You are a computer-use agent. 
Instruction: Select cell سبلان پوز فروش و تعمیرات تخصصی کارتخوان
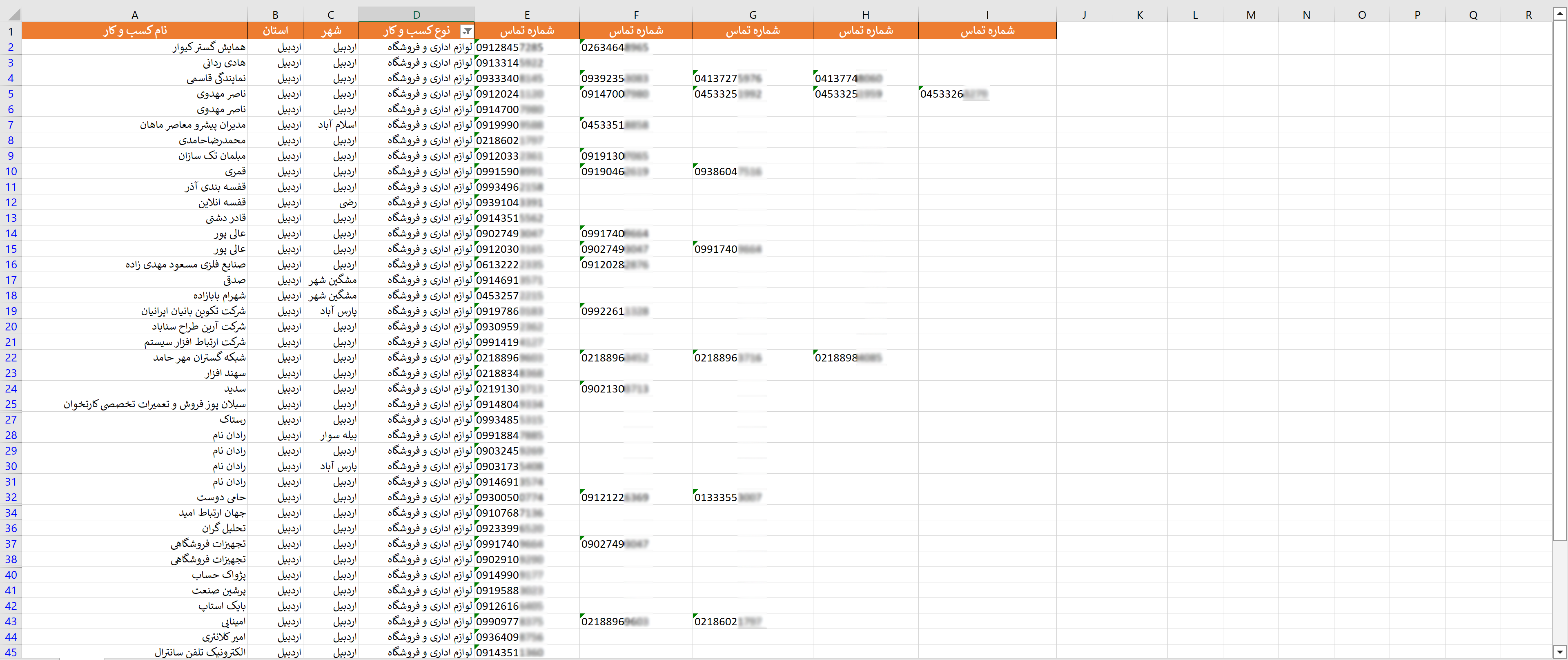134,404
